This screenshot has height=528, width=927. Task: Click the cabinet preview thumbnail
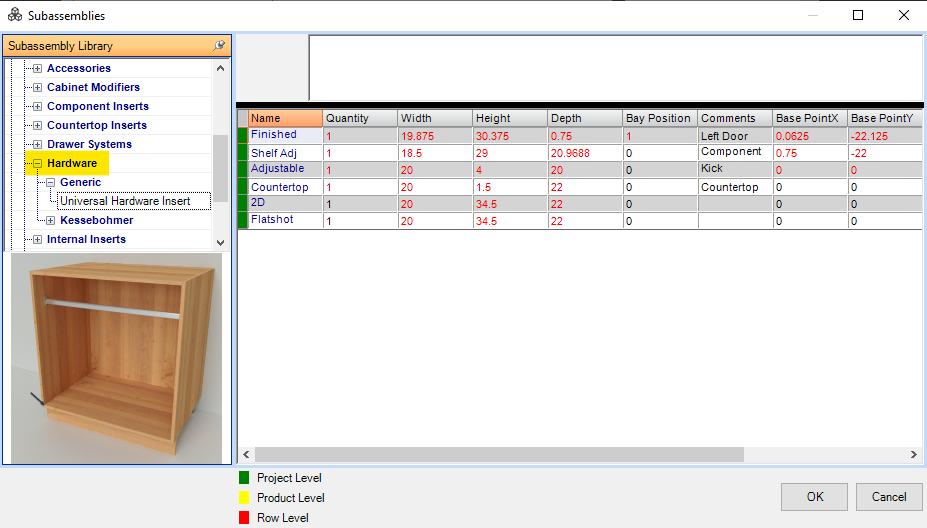pos(116,358)
